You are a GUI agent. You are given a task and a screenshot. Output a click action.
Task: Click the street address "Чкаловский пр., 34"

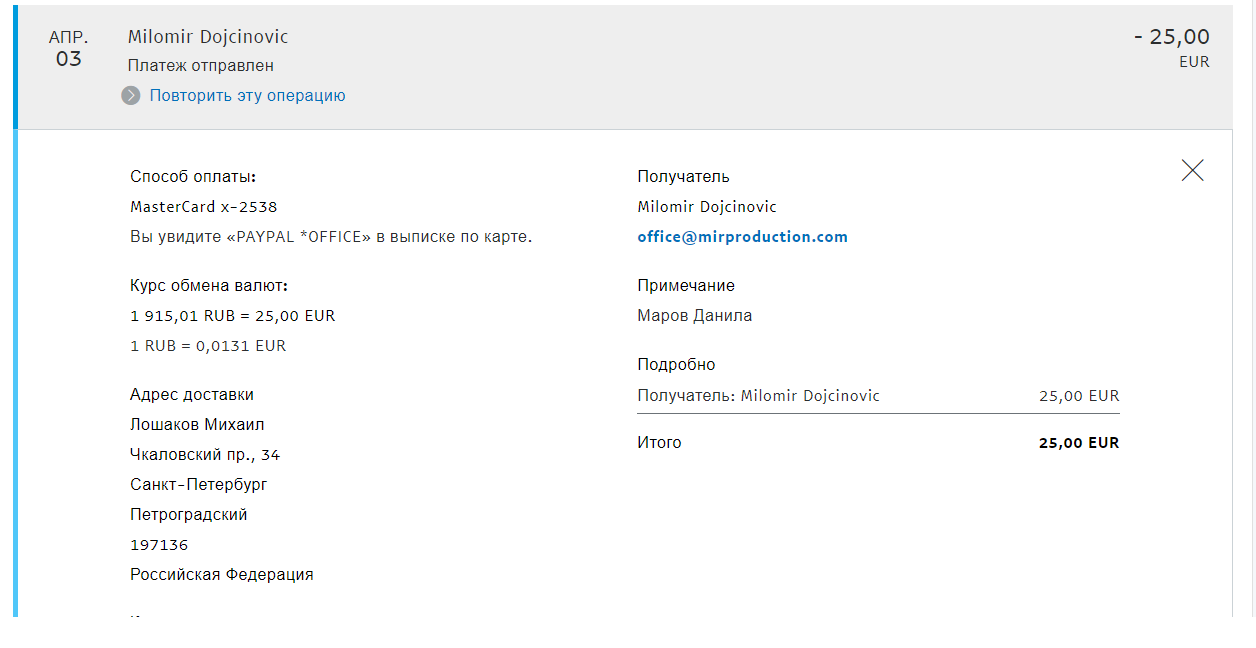(205, 455)
